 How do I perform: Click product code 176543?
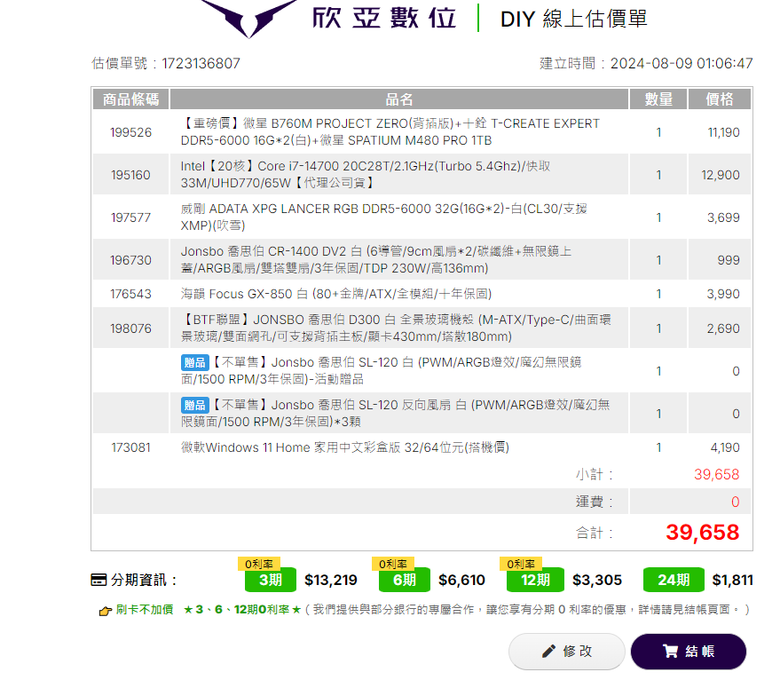[x=131, y=294]
